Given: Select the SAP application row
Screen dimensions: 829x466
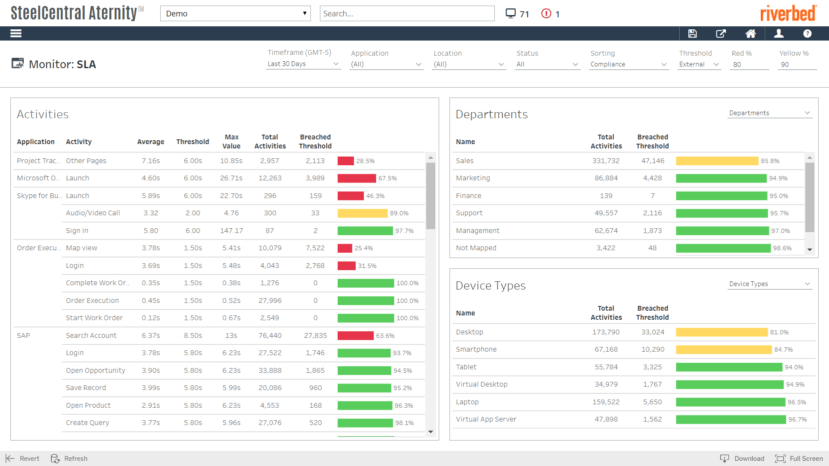Looking at the screenshot, I should pos(23,335).
